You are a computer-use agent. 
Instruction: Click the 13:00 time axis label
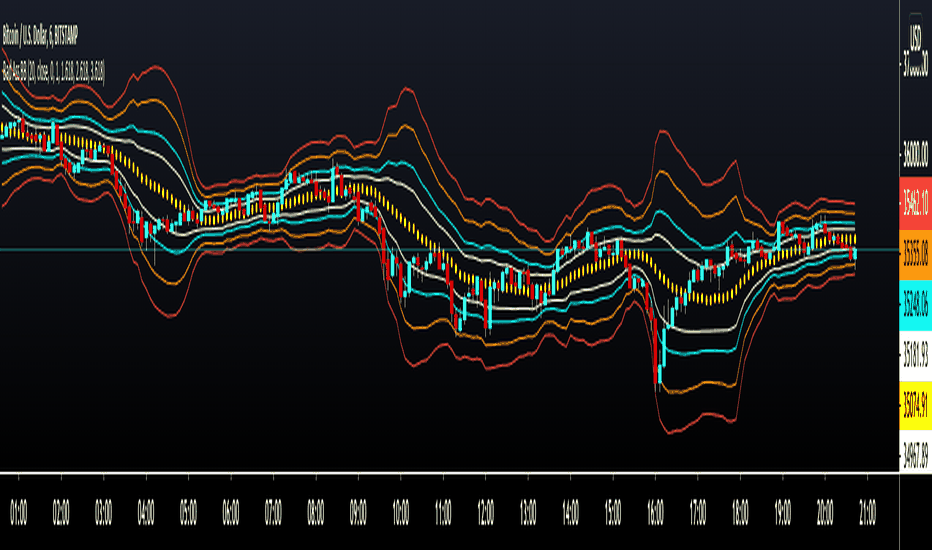(528, 512)
